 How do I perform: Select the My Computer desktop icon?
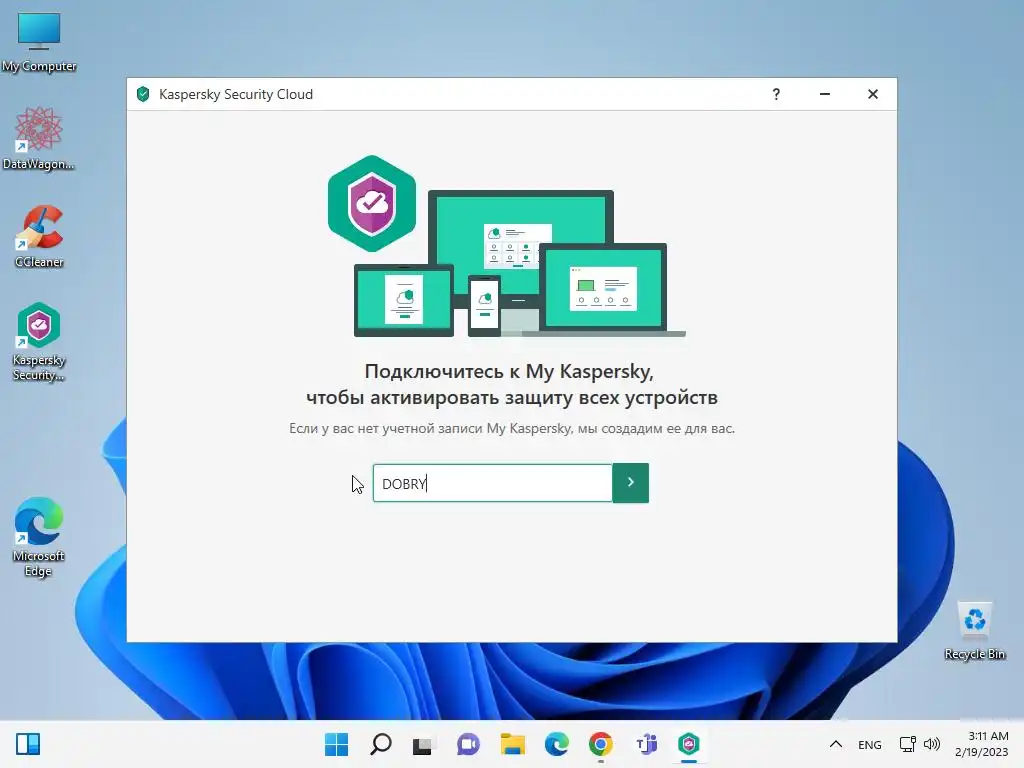(39, 42)
